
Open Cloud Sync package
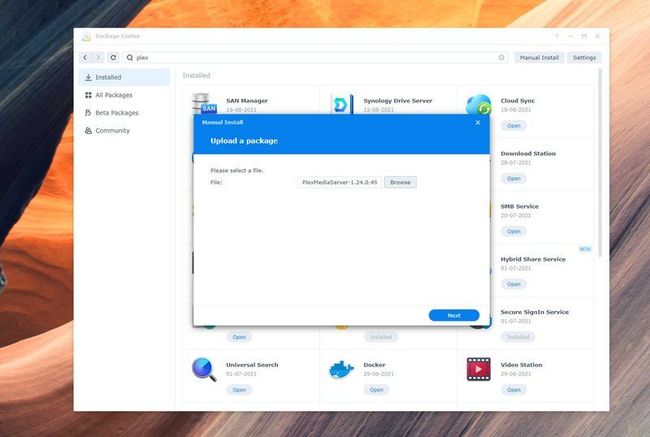(x=514, y=126)
